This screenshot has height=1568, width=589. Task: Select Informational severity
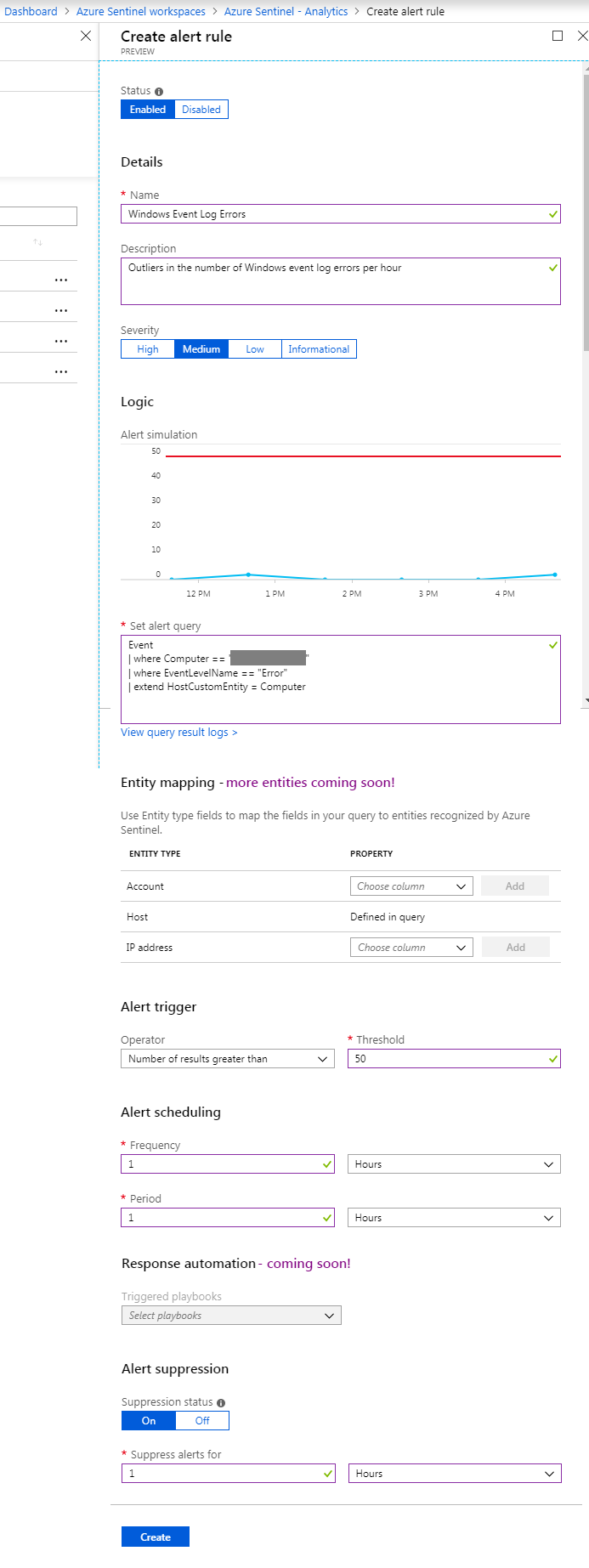click(x=319, y=349)
